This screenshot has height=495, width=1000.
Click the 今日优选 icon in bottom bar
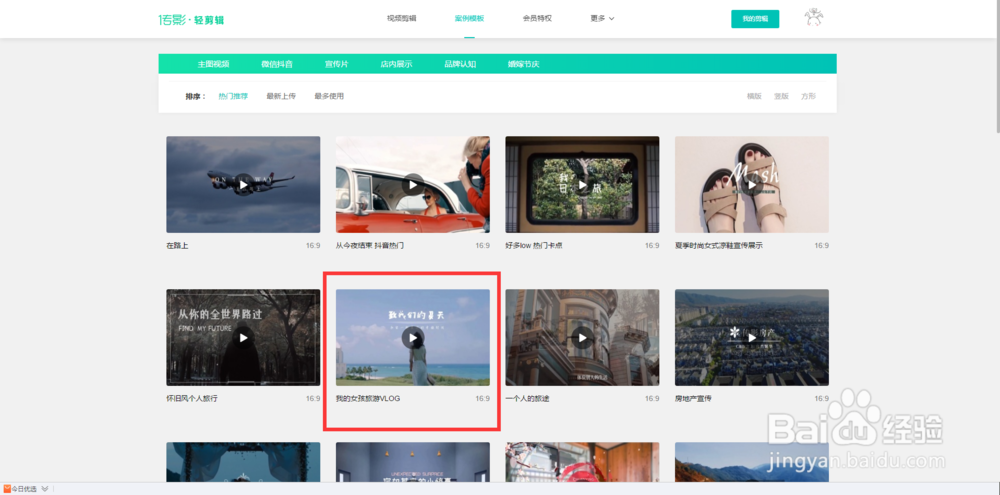[7, 489]
